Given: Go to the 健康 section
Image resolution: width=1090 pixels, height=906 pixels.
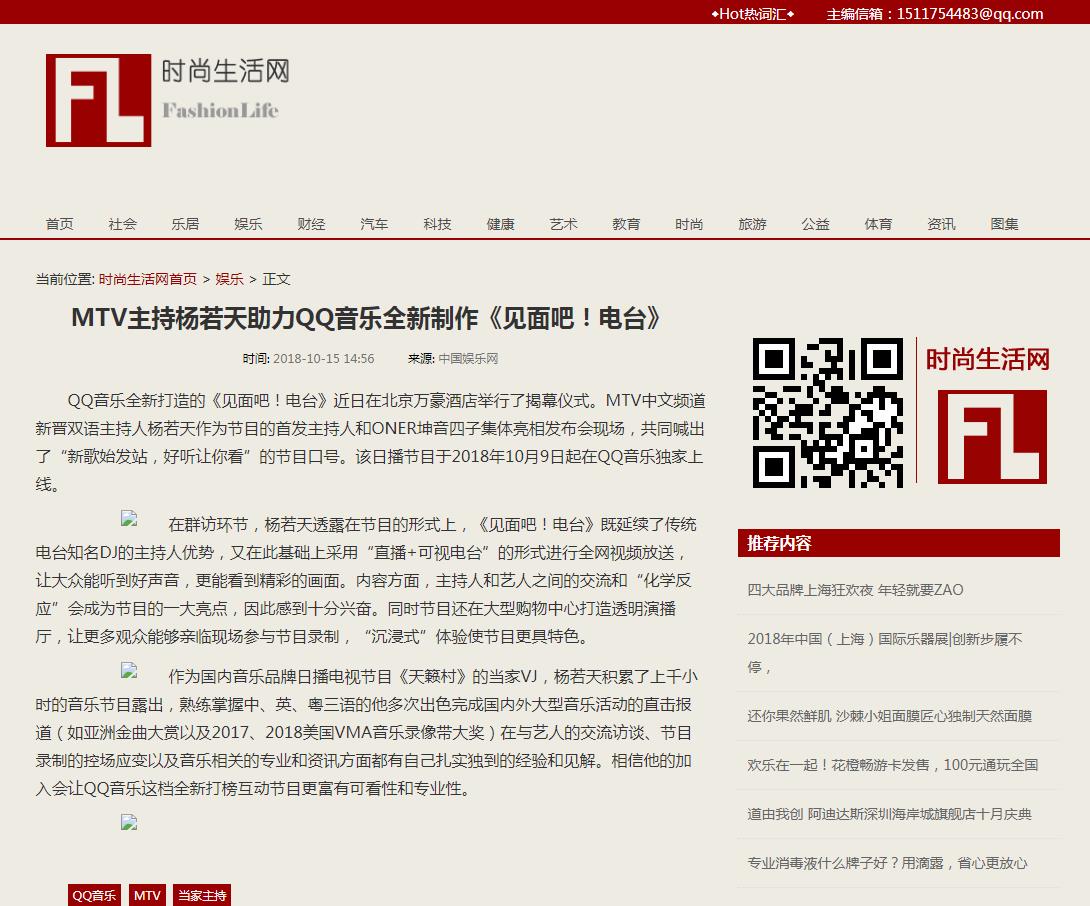Looking at the screenshot, I should tap(501, 224).
